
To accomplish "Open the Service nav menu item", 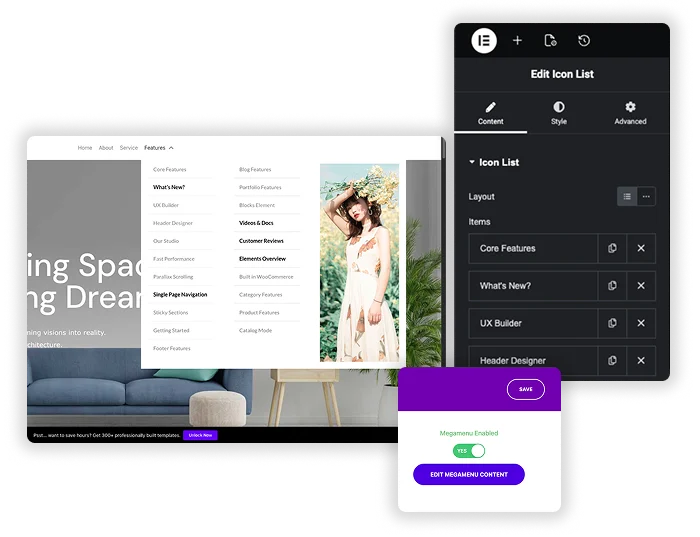I will 129,148.
